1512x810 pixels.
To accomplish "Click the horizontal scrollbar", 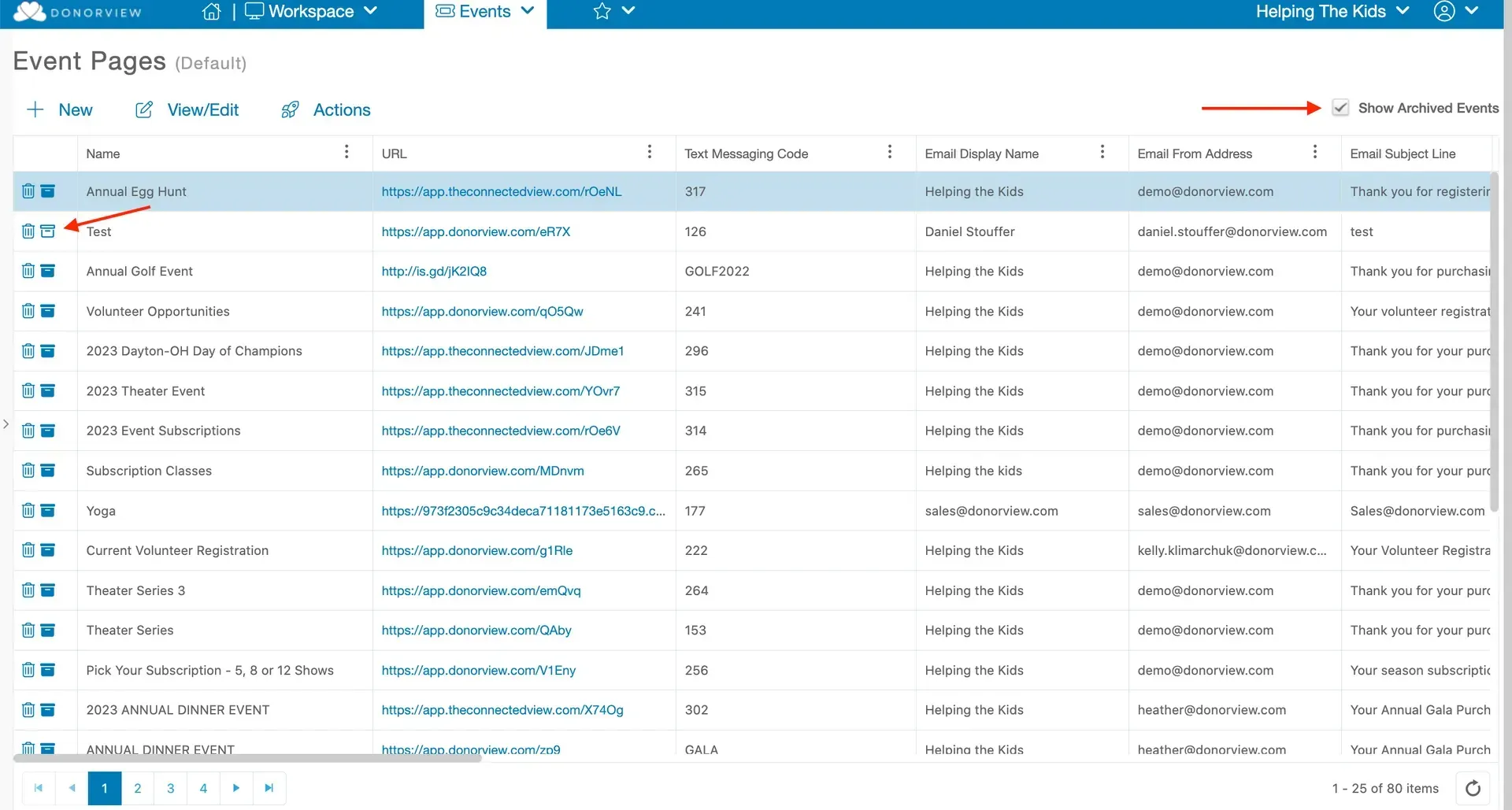I will (x=247, y=759).
